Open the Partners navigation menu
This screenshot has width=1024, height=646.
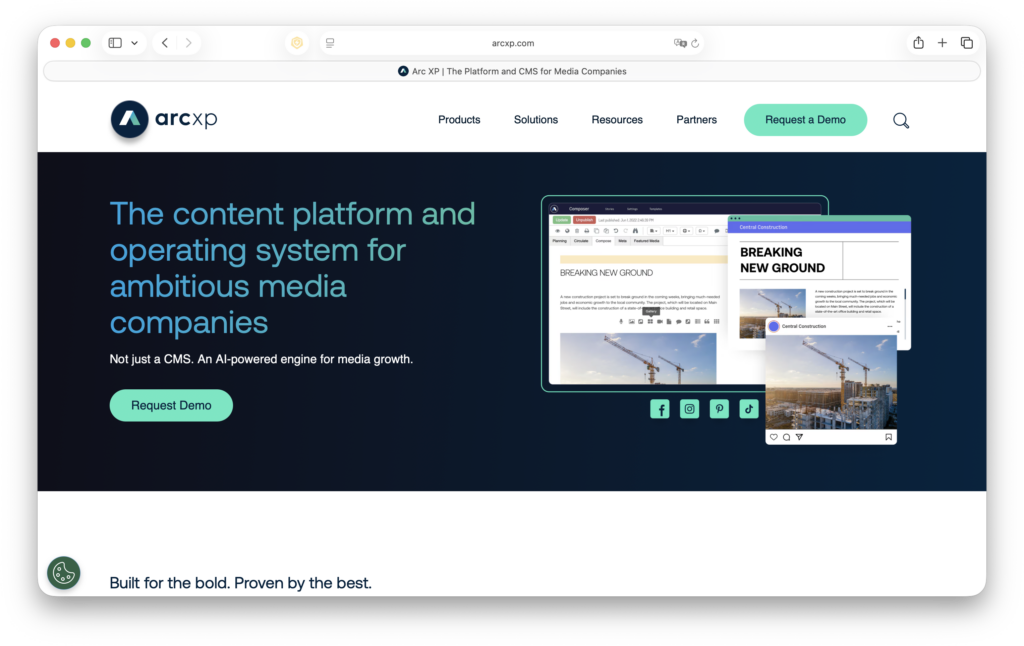pos(696,120)
